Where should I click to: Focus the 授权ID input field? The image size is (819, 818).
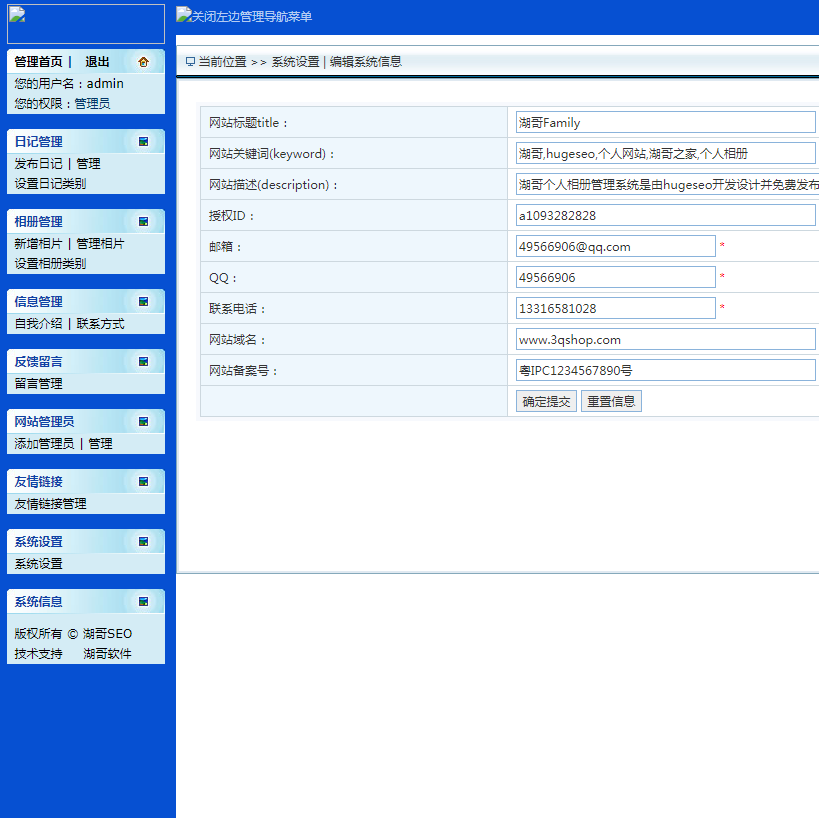[x=665, y=215]
